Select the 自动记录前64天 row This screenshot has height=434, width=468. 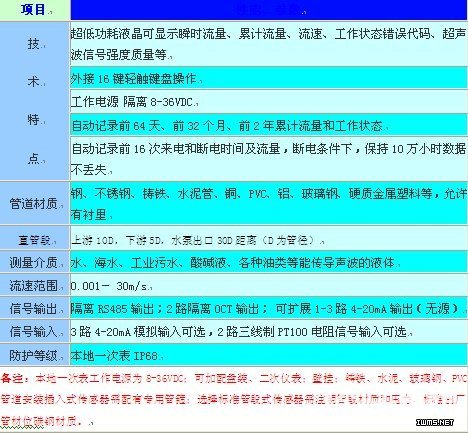pos(269,125)
